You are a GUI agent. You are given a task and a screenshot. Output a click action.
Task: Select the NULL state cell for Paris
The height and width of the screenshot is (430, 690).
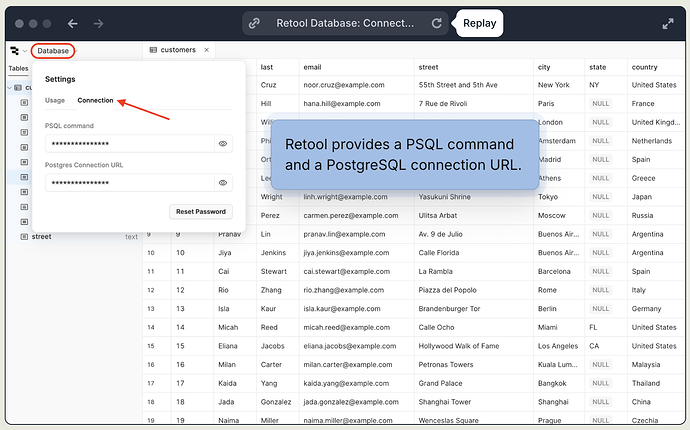606,104
